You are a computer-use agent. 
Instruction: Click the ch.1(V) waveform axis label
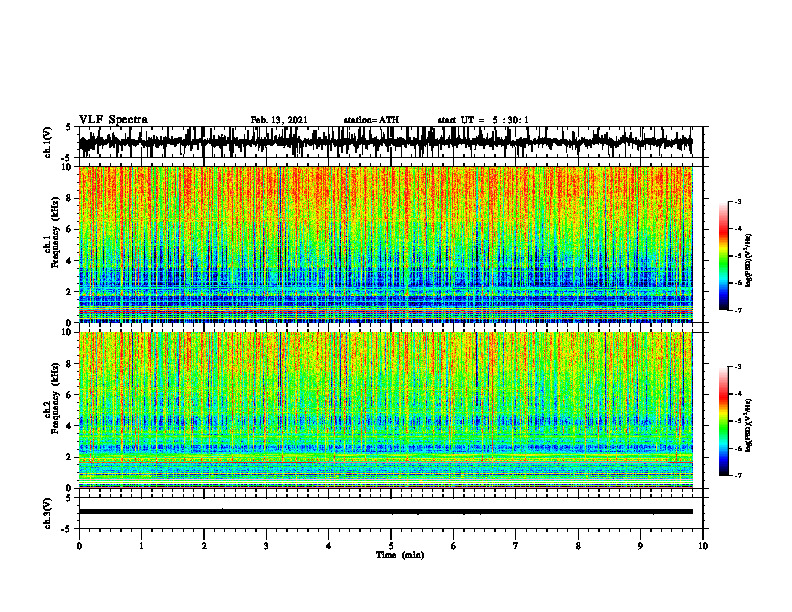pos(48,142)
